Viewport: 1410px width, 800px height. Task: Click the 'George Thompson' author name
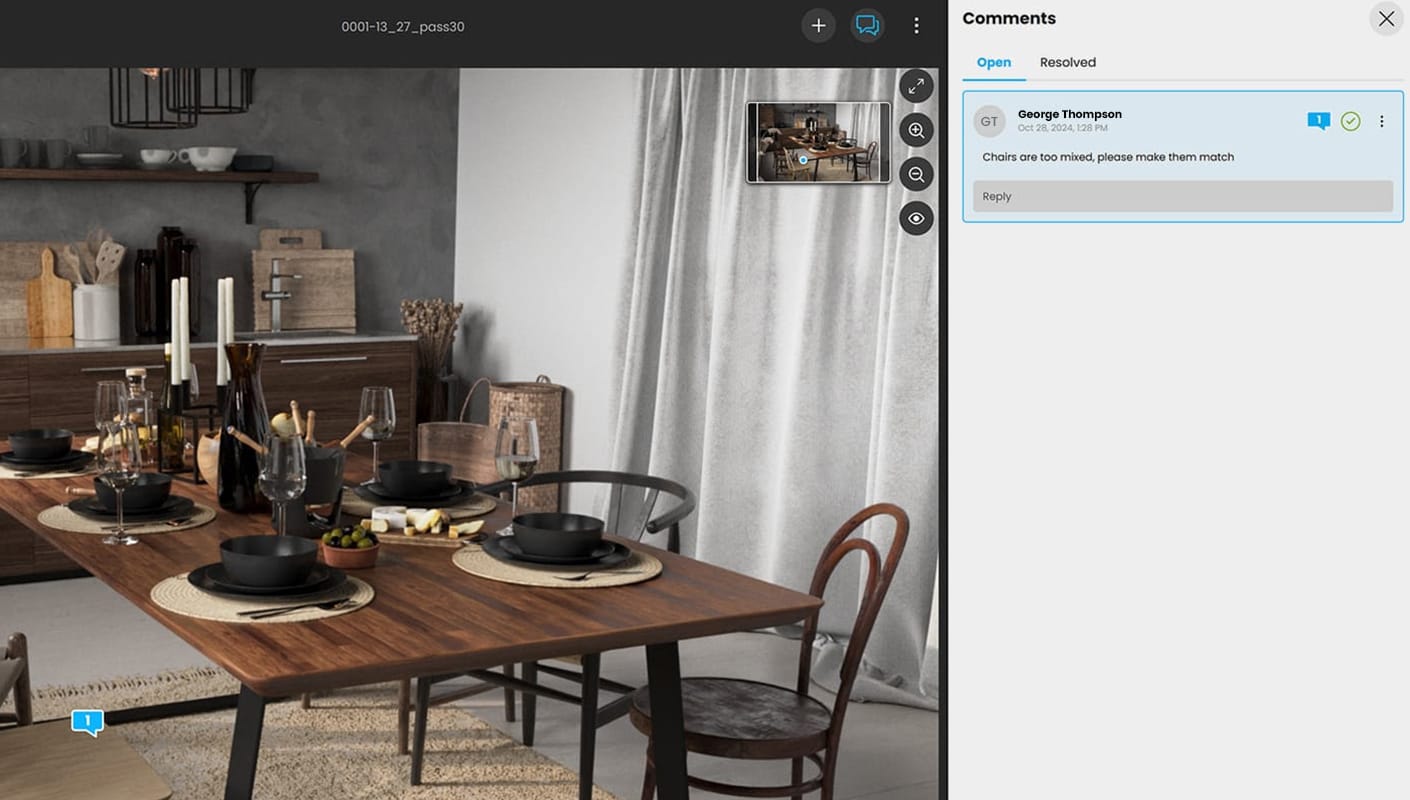click(x=1070, y=114)
